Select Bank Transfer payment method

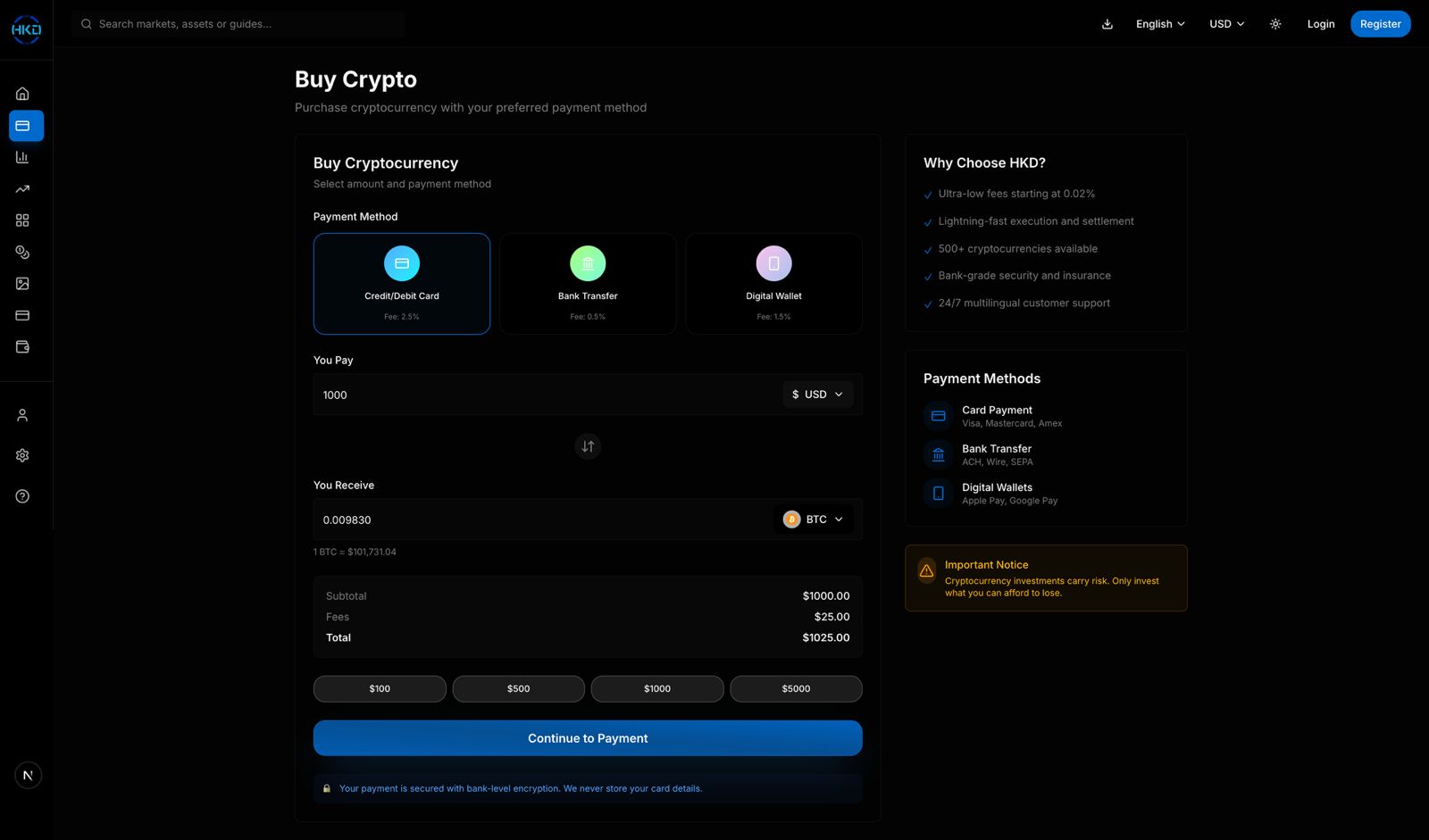pyautogui.click(x=588, y=284)
